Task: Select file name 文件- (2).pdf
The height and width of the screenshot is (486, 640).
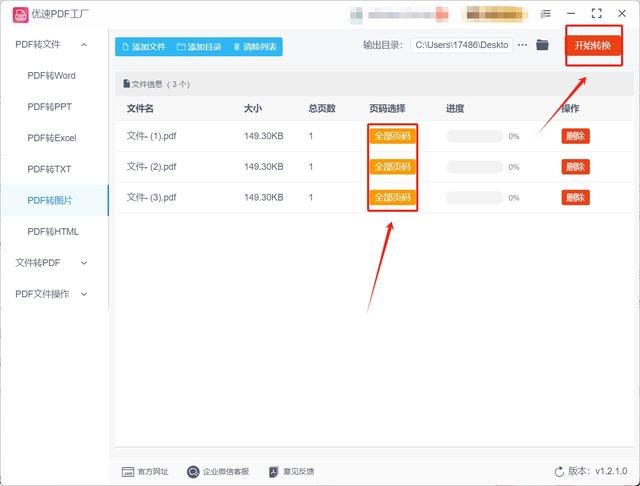Action: click(x=151, y=166)
